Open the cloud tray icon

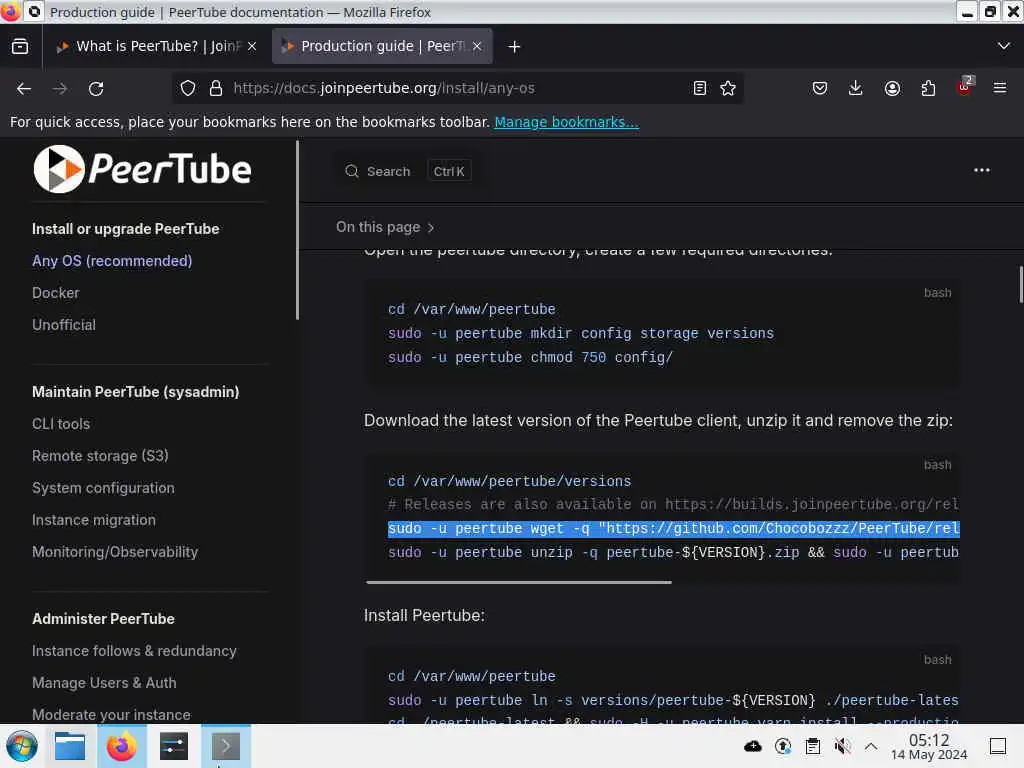click(752, 746)
